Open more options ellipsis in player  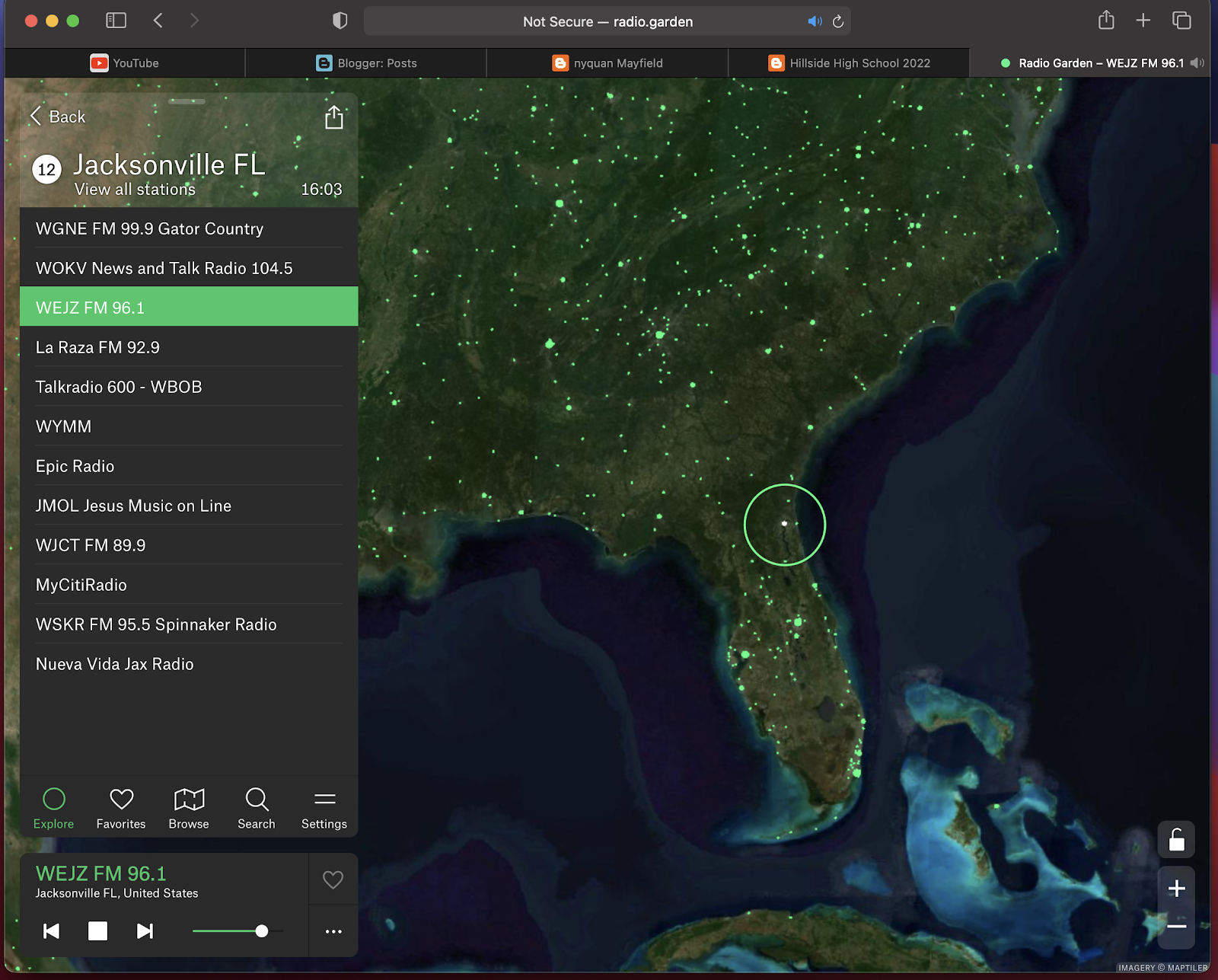(x=333, y=931)
